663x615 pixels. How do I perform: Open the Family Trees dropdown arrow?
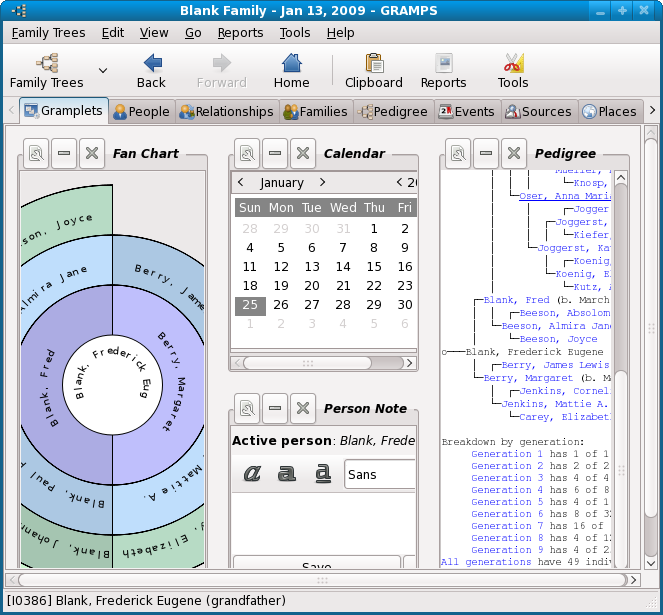(103, 71)
